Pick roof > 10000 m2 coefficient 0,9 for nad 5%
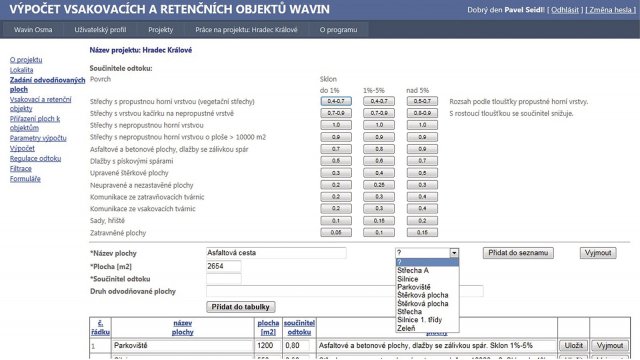 [x=422, y=137]
